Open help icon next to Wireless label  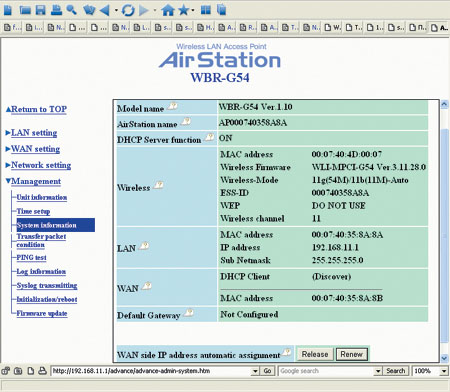pos(158,185)
